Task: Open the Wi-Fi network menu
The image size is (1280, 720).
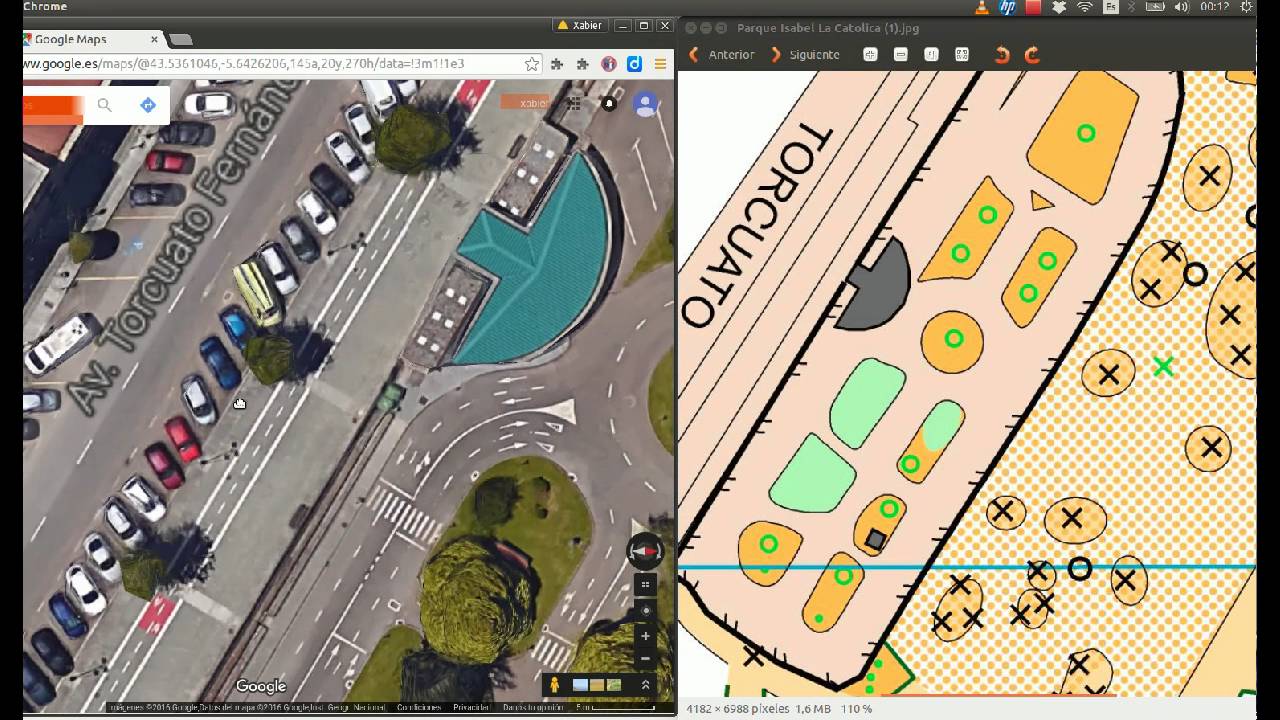Action: pyautogui.click(x=1085, y=7)
